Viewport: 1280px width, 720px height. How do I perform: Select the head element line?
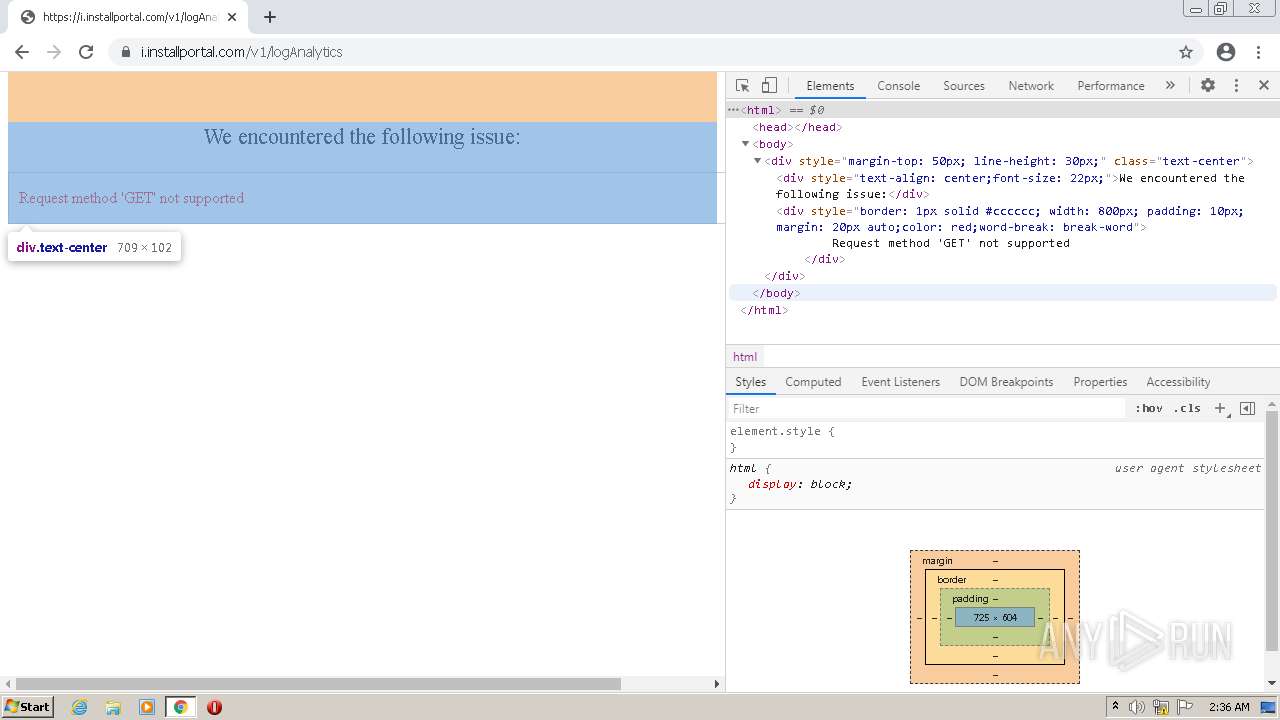tap(1002, 127)
